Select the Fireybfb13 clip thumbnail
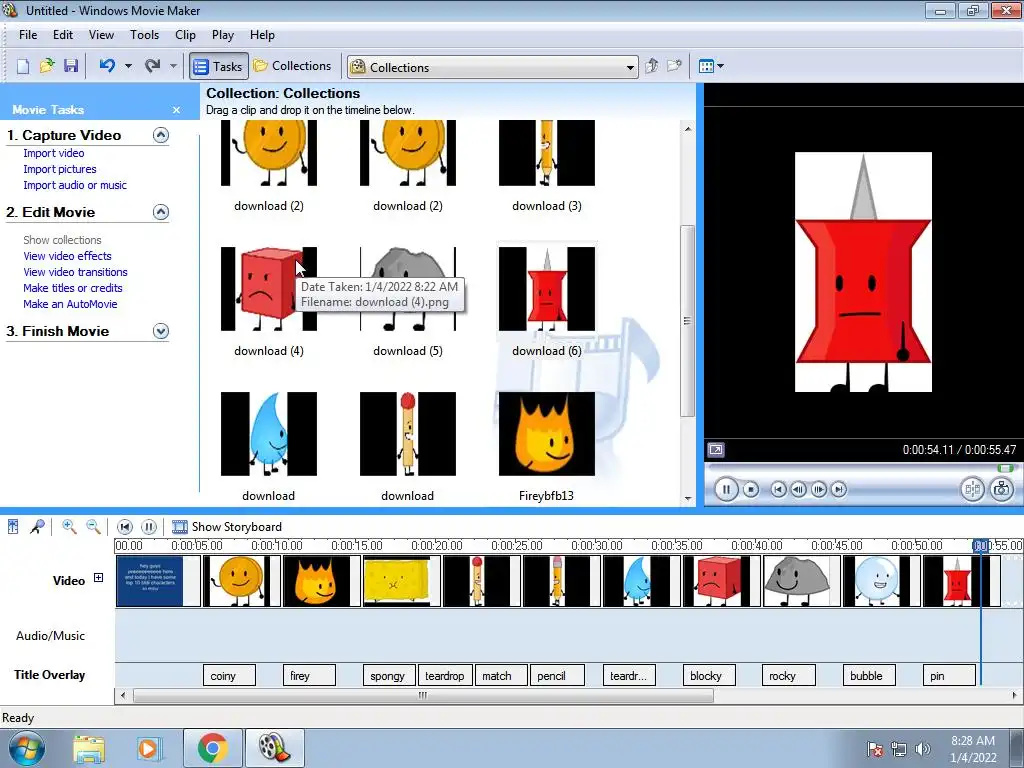1024x768 pixels. pyautogui.click(x=547, y=434)
